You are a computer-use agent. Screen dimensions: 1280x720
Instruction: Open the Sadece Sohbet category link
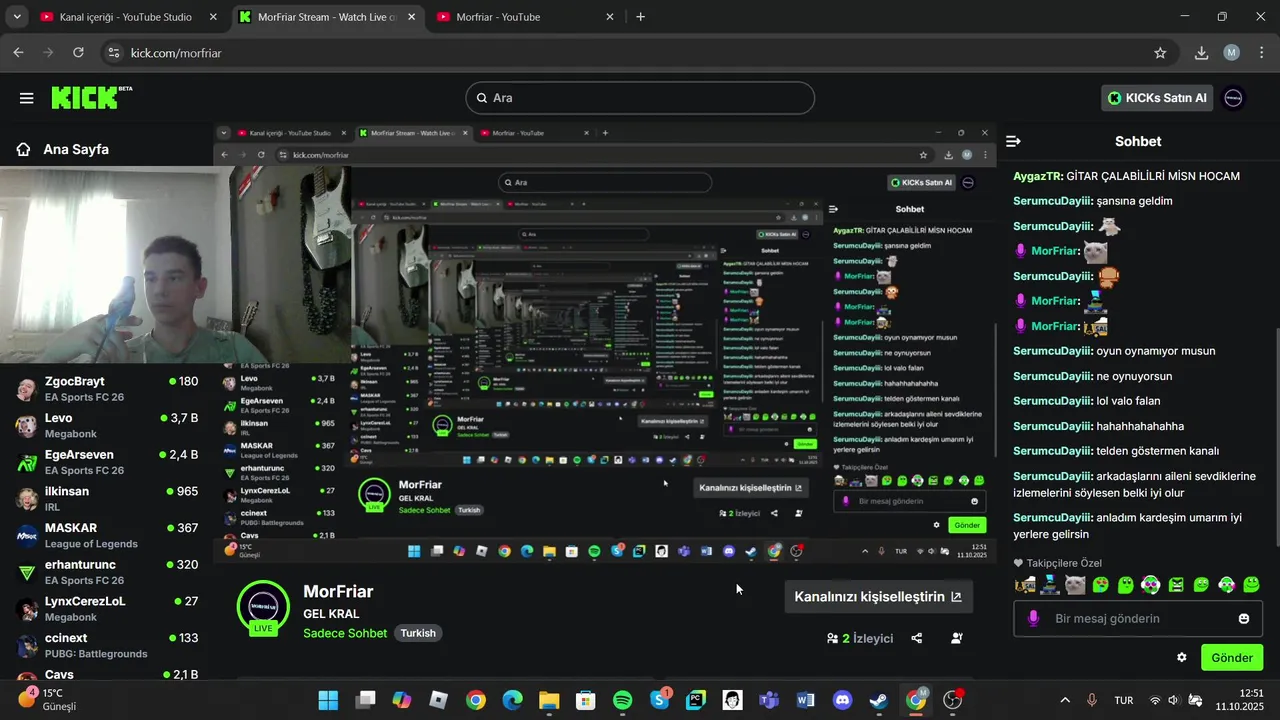(345, 633)
